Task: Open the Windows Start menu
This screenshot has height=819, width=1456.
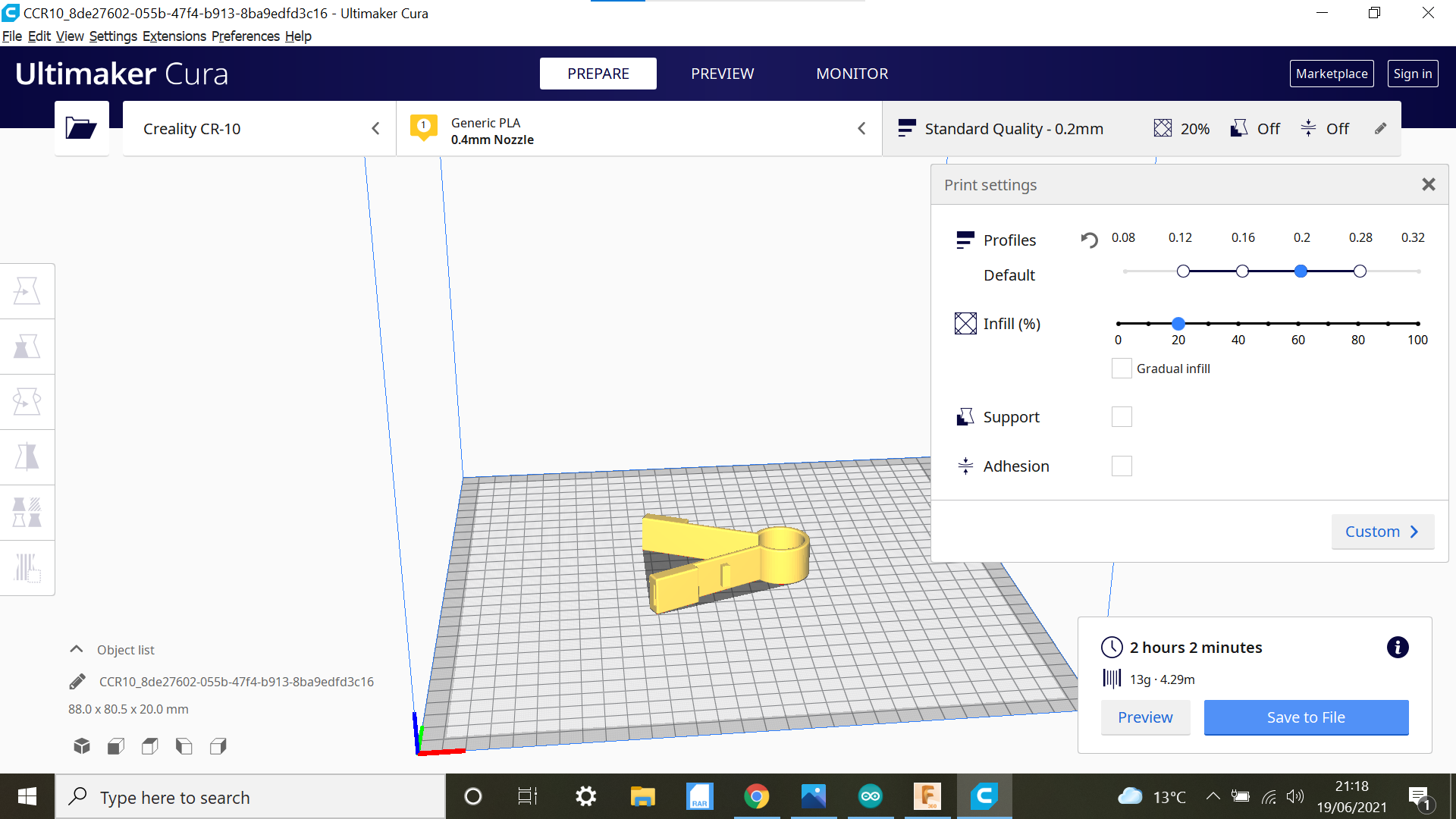Action: (27, 796)
